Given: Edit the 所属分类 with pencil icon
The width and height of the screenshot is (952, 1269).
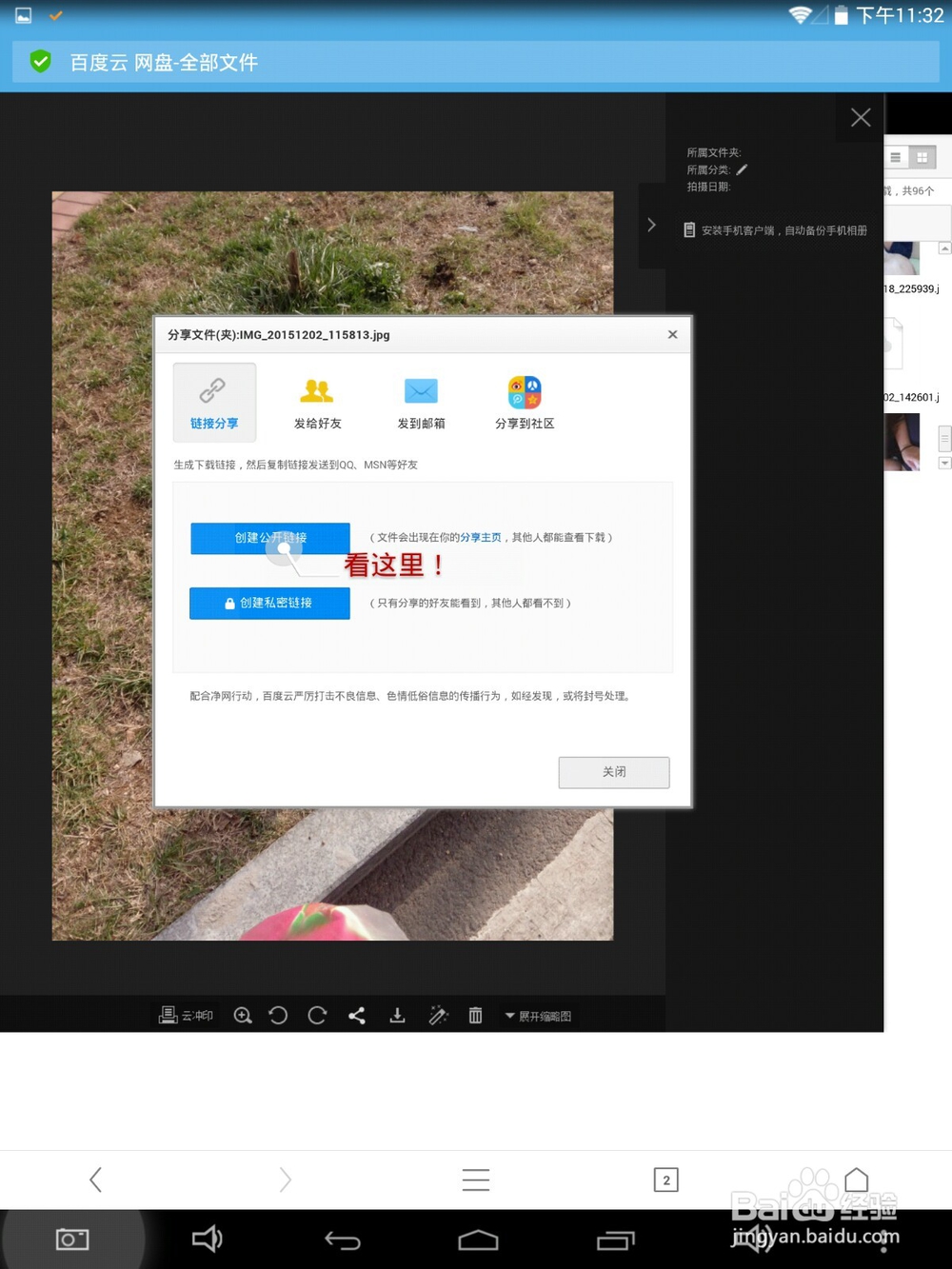Looking at the screenshot, I should [x=742, y=169].
